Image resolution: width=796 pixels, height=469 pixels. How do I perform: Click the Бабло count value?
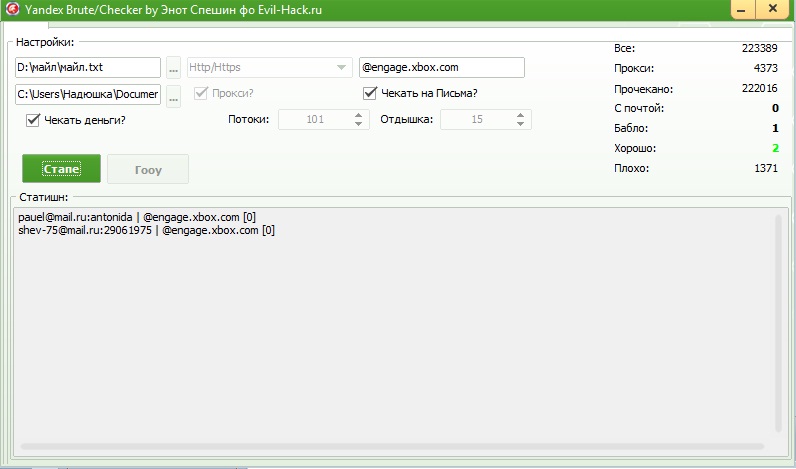point(775,128)
